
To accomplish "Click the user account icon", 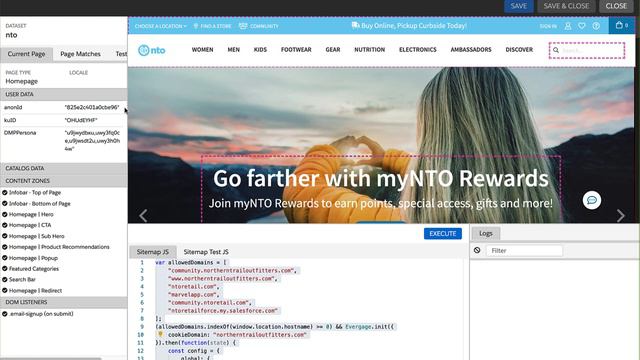I will click(x=568, y=26).
